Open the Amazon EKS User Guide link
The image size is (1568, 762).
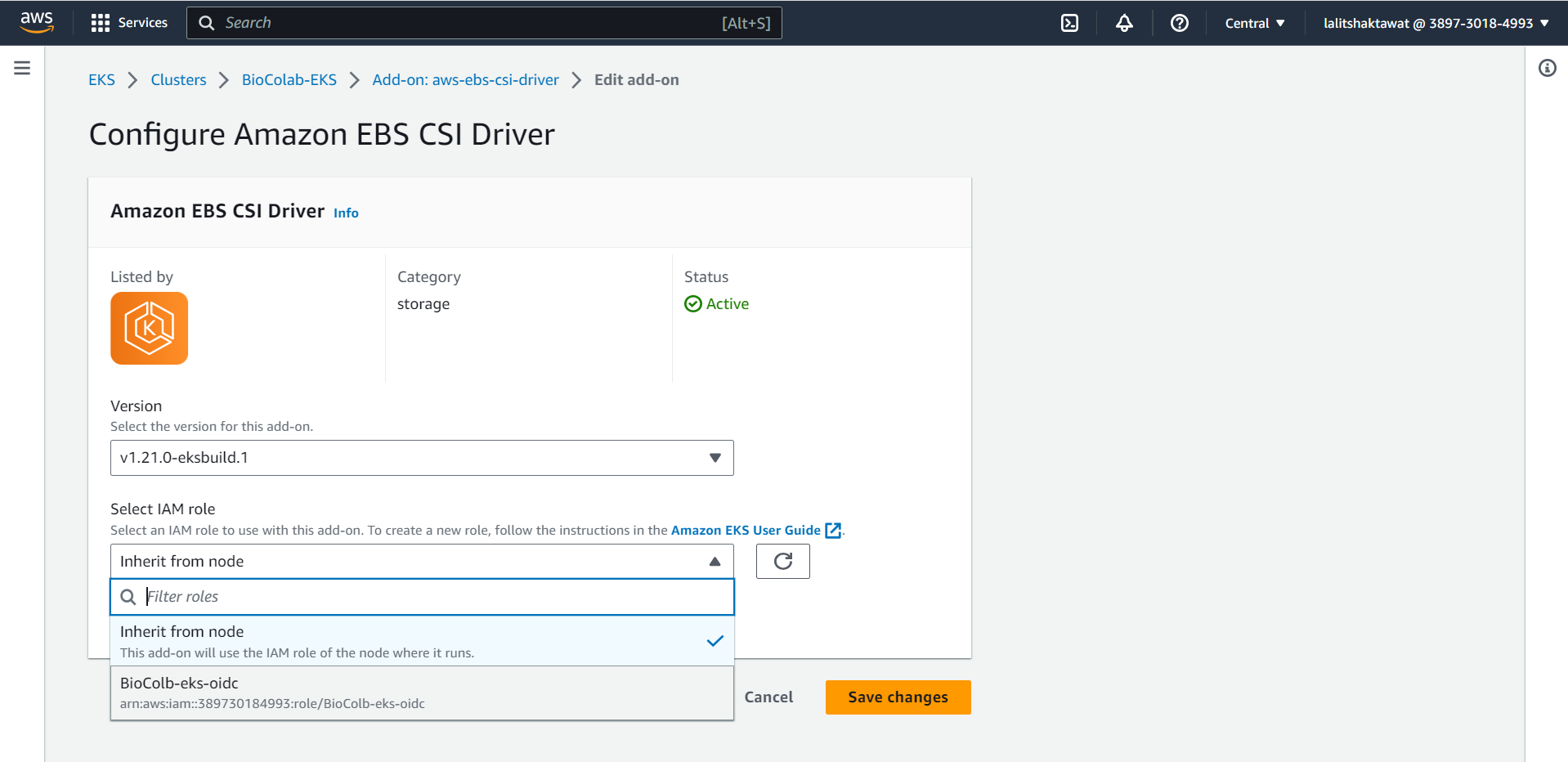(x=746, y=530)
